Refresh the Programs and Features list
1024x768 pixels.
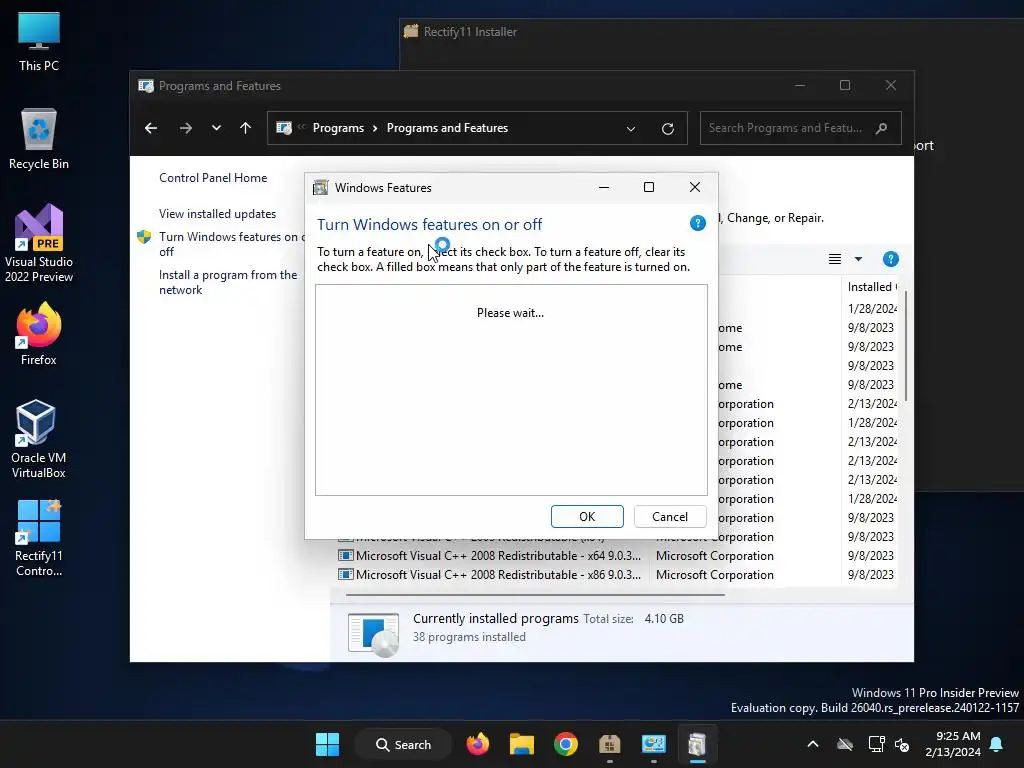click(667, 129)
